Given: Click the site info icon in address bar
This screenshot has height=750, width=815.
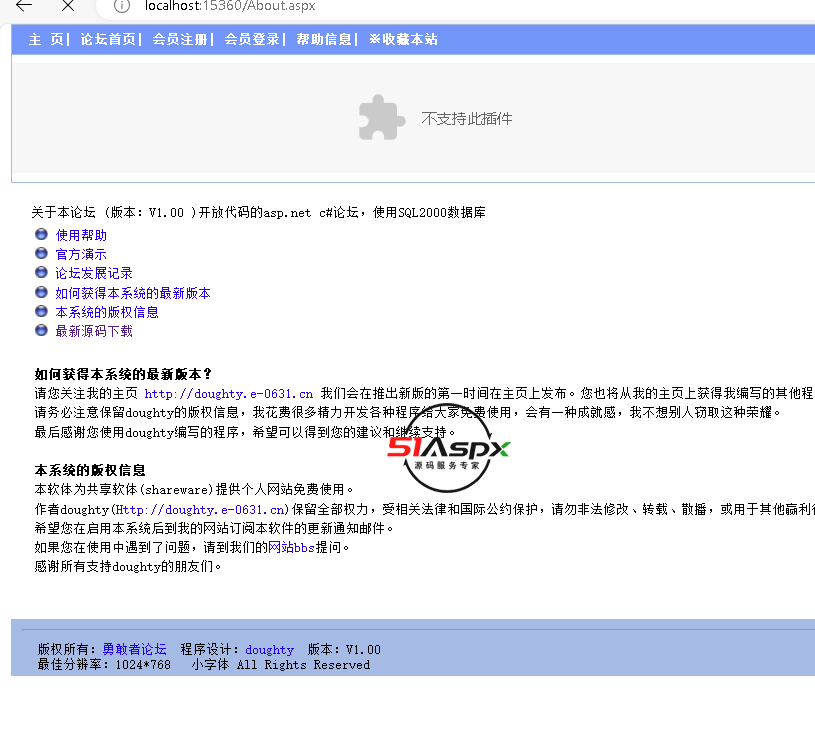Looking at the screenshot, I should 122,6.
